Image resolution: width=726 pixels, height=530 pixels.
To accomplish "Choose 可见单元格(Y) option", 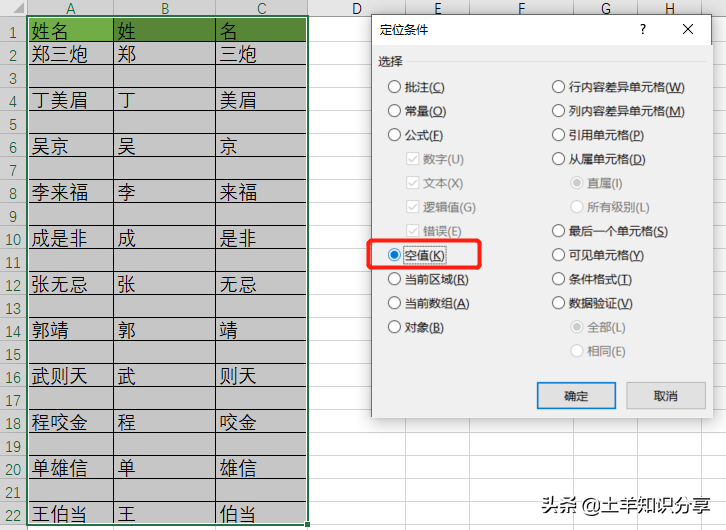I will [x=598, y=255].
